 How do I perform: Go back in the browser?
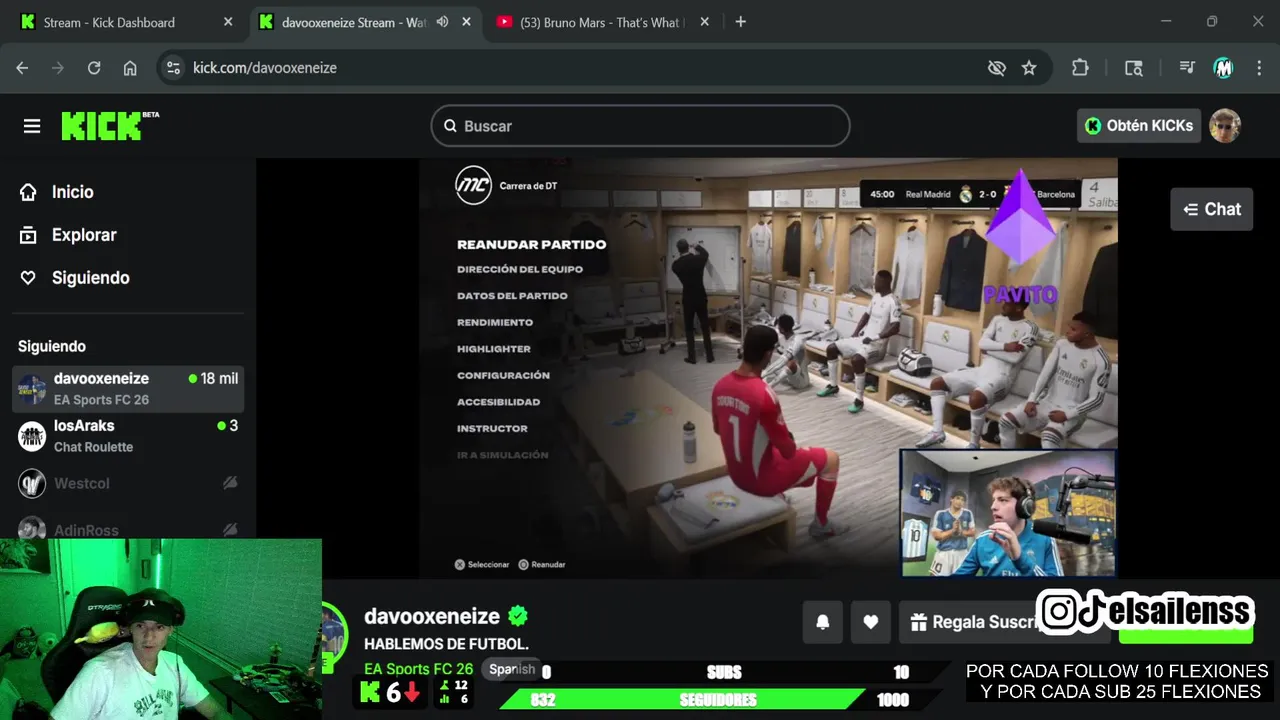22,68
